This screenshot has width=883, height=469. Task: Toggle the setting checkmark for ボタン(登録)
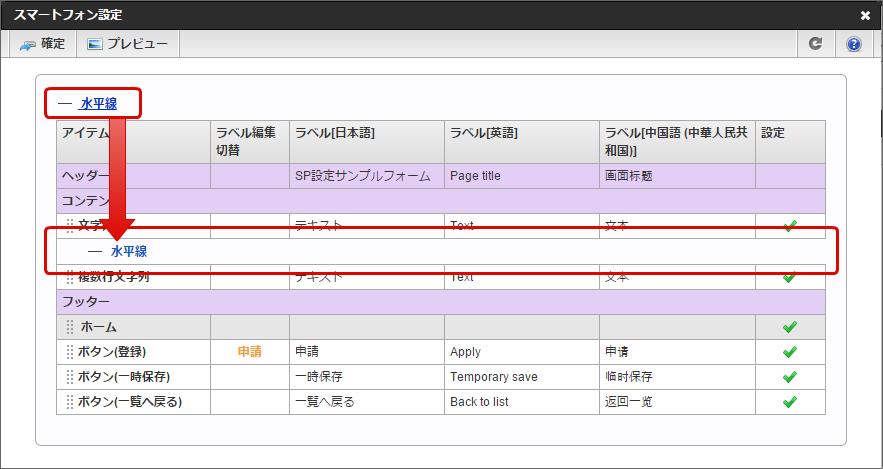click(789, 352)
